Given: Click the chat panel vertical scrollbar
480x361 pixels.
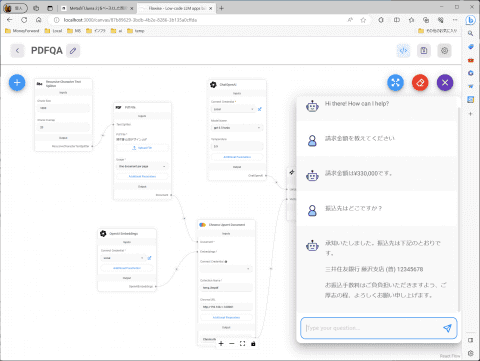Looking at the screenshot, I should (459, 209).
